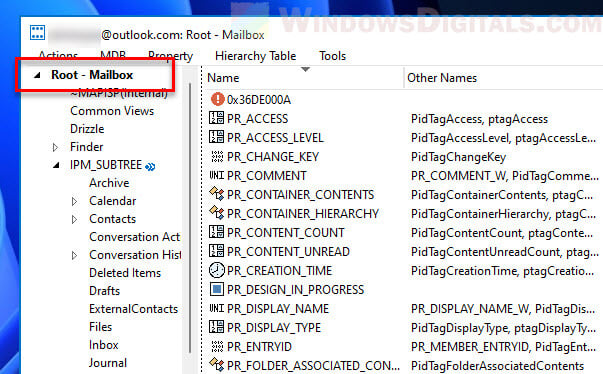The height and width of the screenshot is (374, 603).
Task: Select the Drizzle folder
Action: pos(87,129)
